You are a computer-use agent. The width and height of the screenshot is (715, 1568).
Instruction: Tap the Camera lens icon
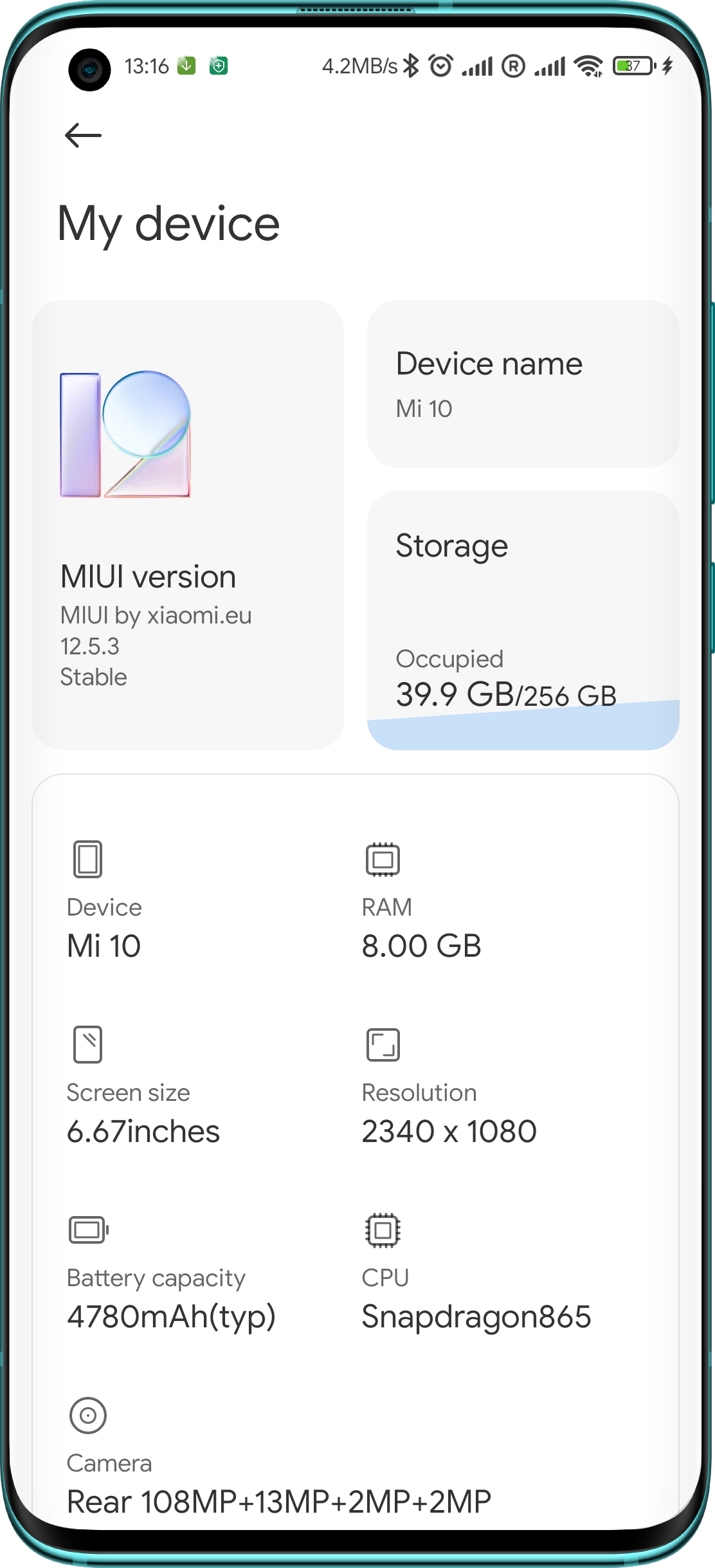[x=87, y=1416]
